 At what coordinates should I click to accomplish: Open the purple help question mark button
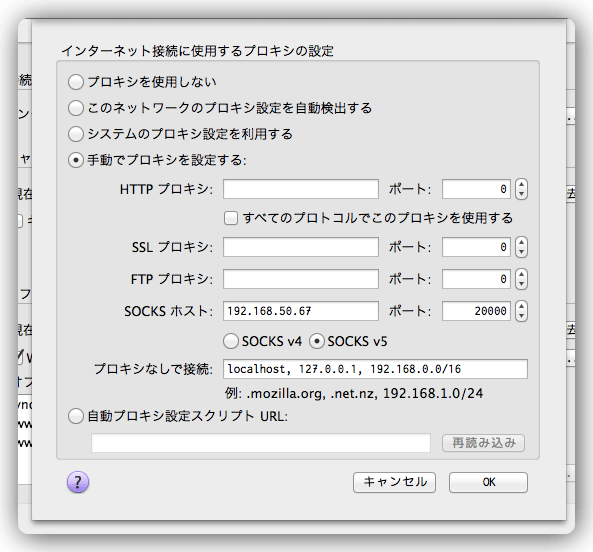[x=78, y=482]
